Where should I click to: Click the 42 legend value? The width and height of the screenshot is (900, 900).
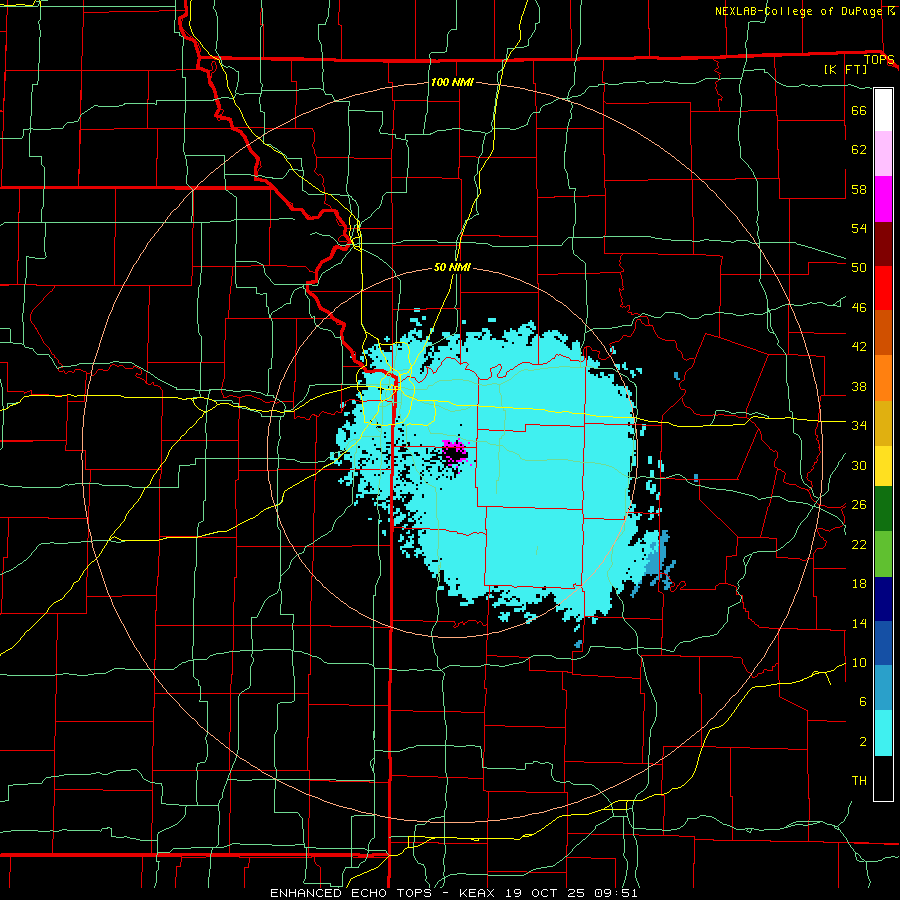click(x=859, y=347)
